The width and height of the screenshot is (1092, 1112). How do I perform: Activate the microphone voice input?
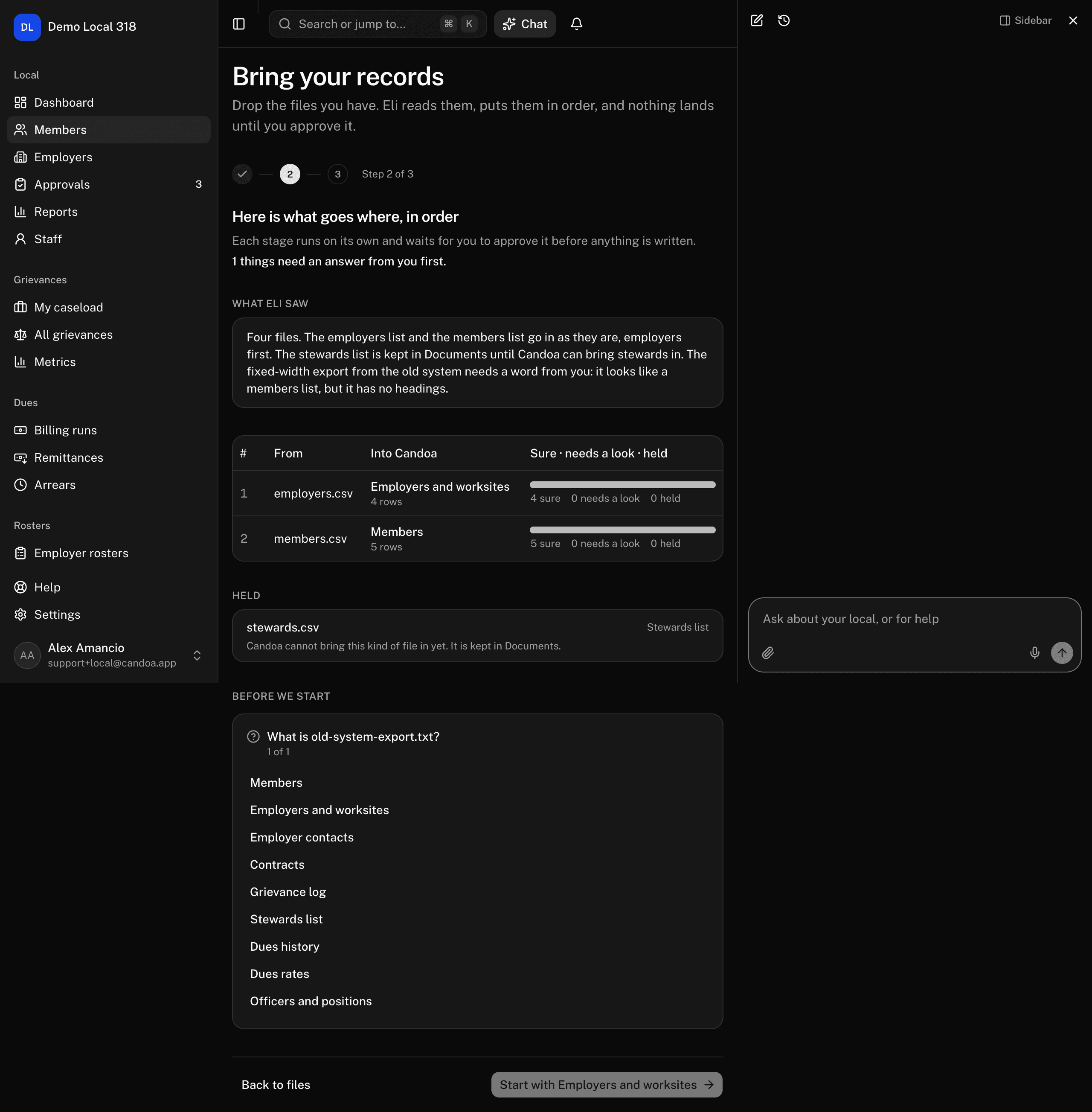pyautogui.click(x=1035, y=653)
